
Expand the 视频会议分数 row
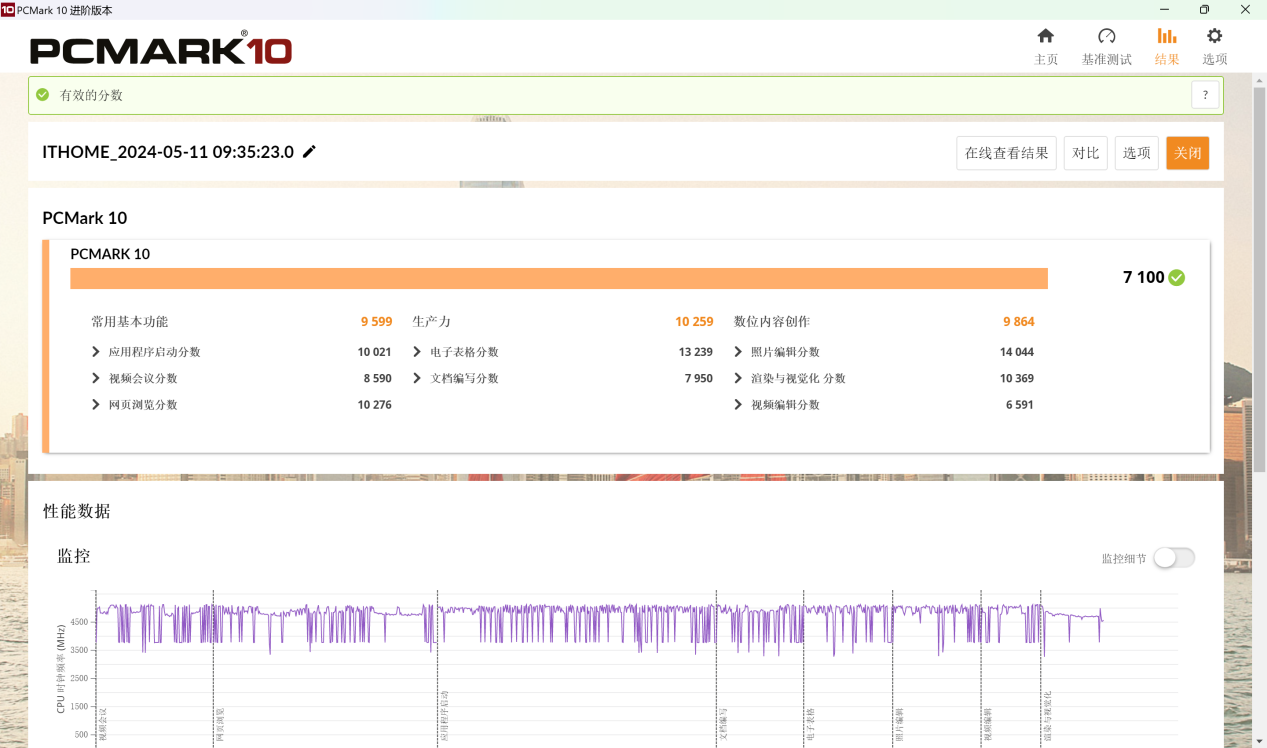(x=96, y=378)
